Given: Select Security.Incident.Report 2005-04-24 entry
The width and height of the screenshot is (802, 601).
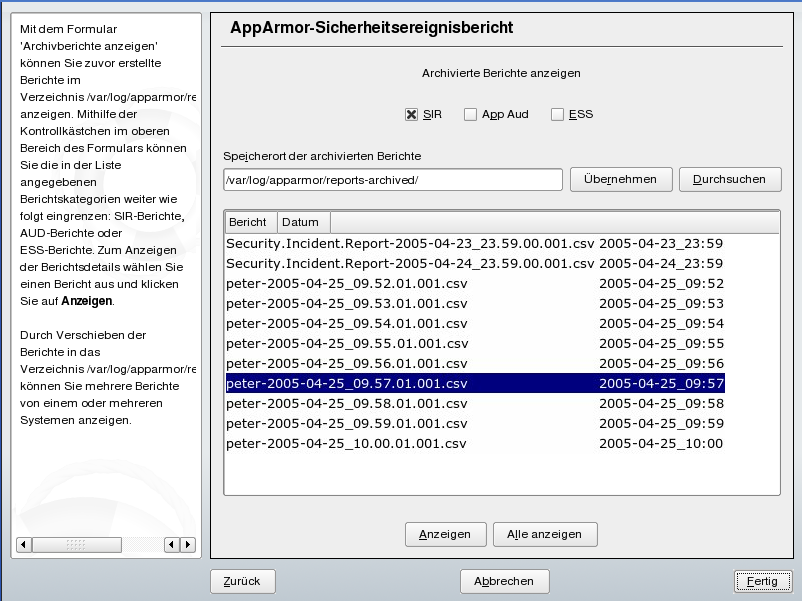Looking at the screenshot, I should (x=410, y=264).
